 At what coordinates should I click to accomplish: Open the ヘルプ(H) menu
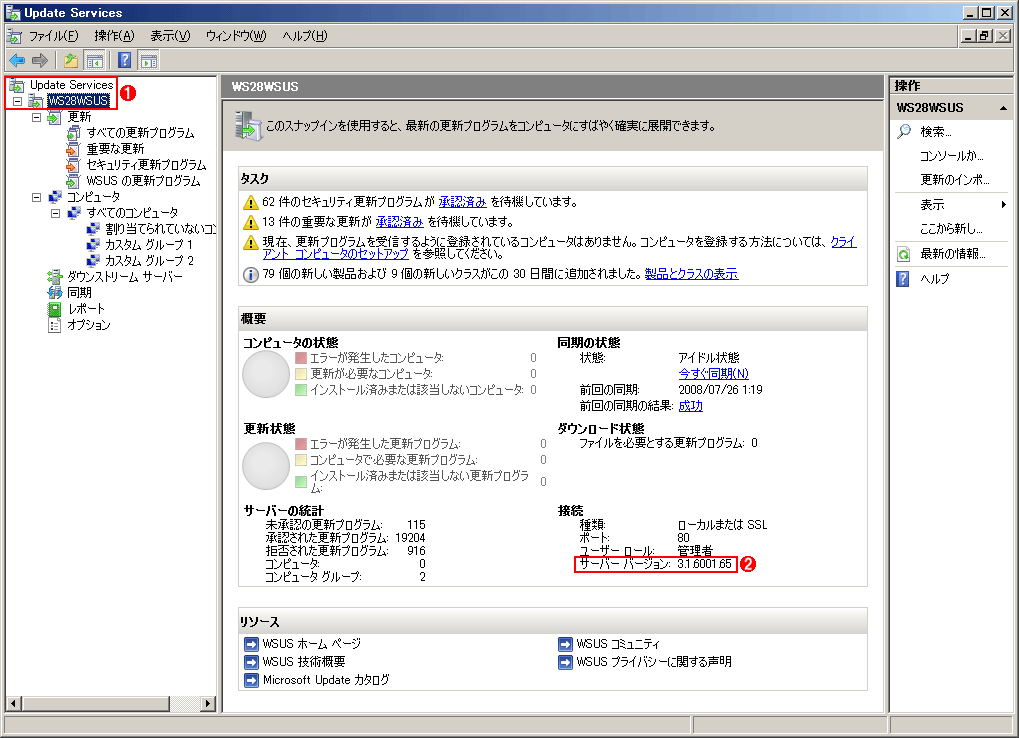pos(305,36)
